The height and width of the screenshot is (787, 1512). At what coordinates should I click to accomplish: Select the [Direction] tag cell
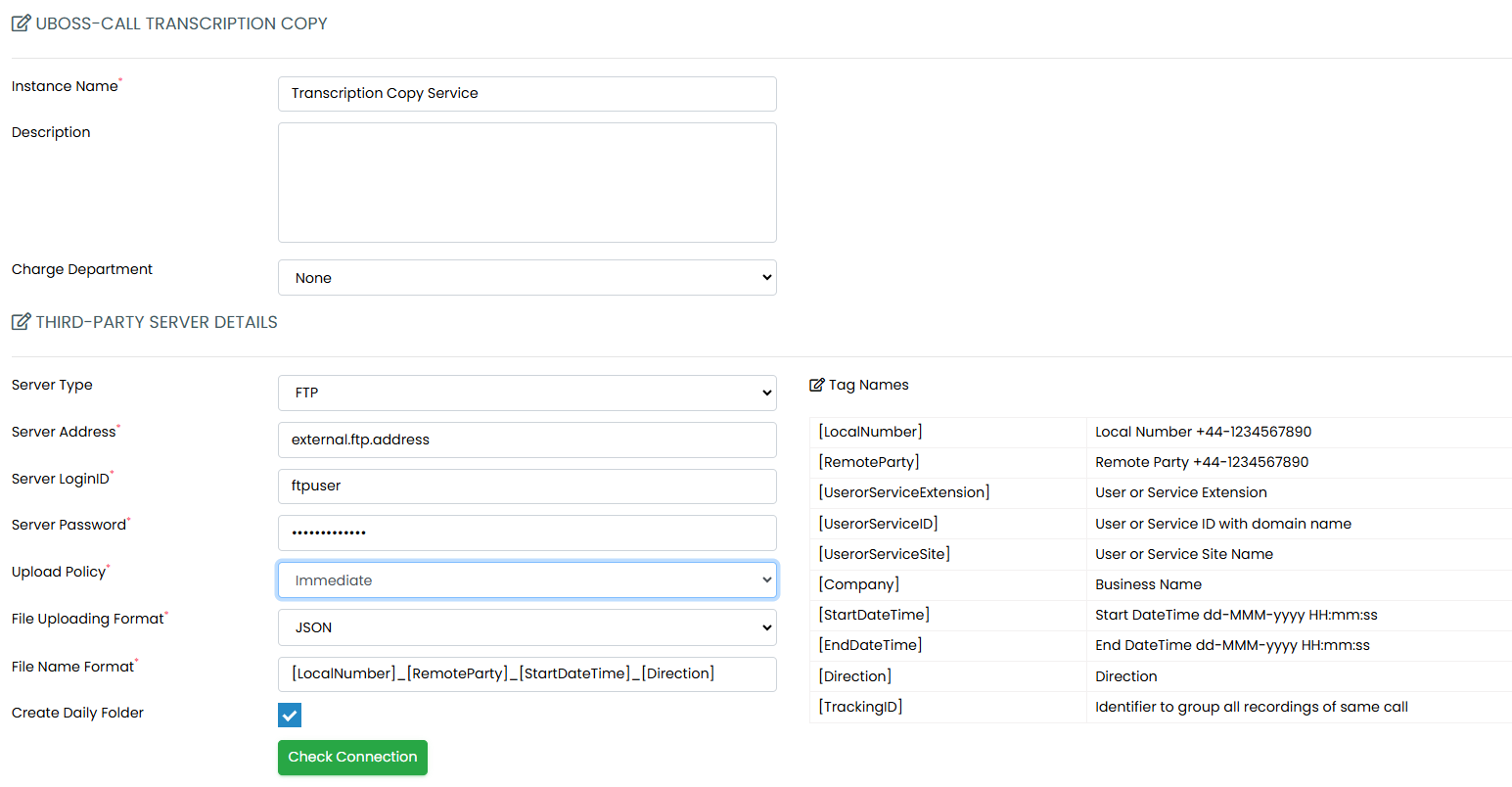[948, 676]
